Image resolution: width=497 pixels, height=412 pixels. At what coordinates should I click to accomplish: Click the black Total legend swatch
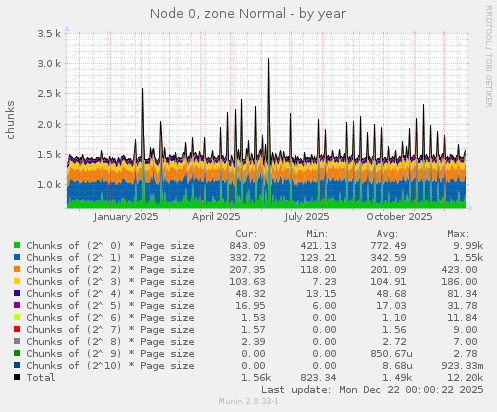[x=17, y=377]
